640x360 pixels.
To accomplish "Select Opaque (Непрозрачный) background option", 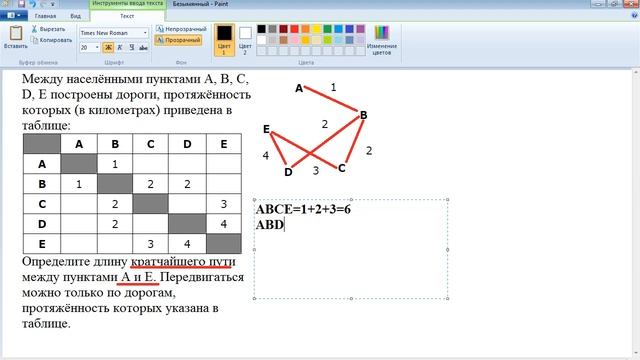I will click(181, 29).
